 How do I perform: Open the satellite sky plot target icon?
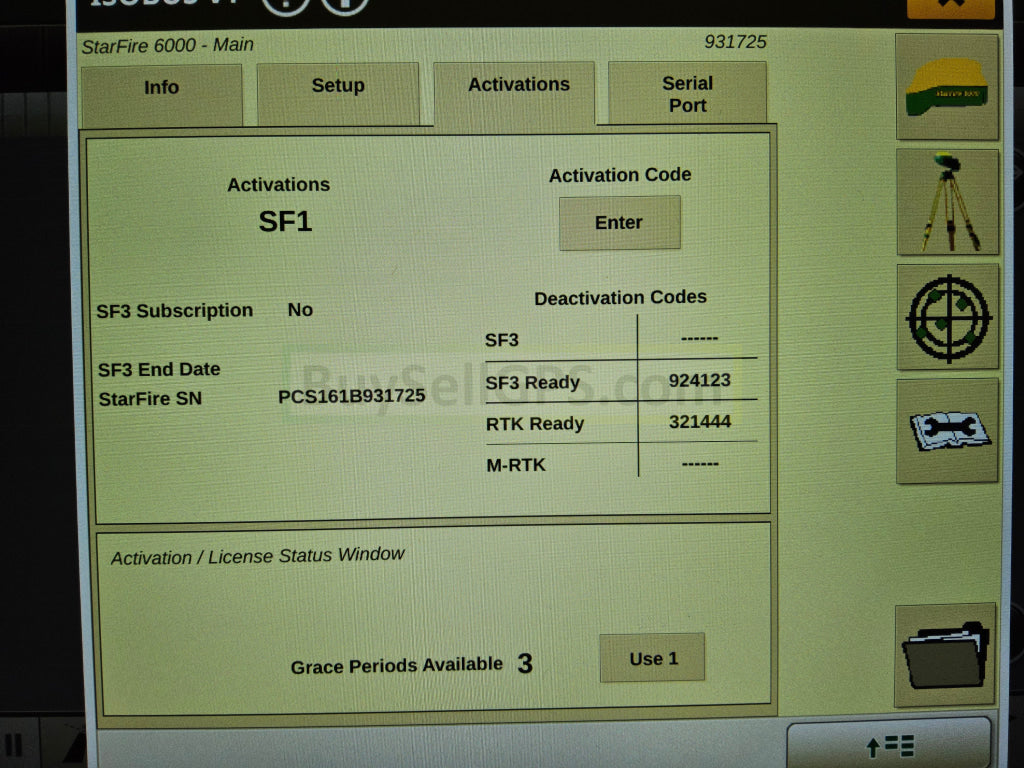click(948, 317)
